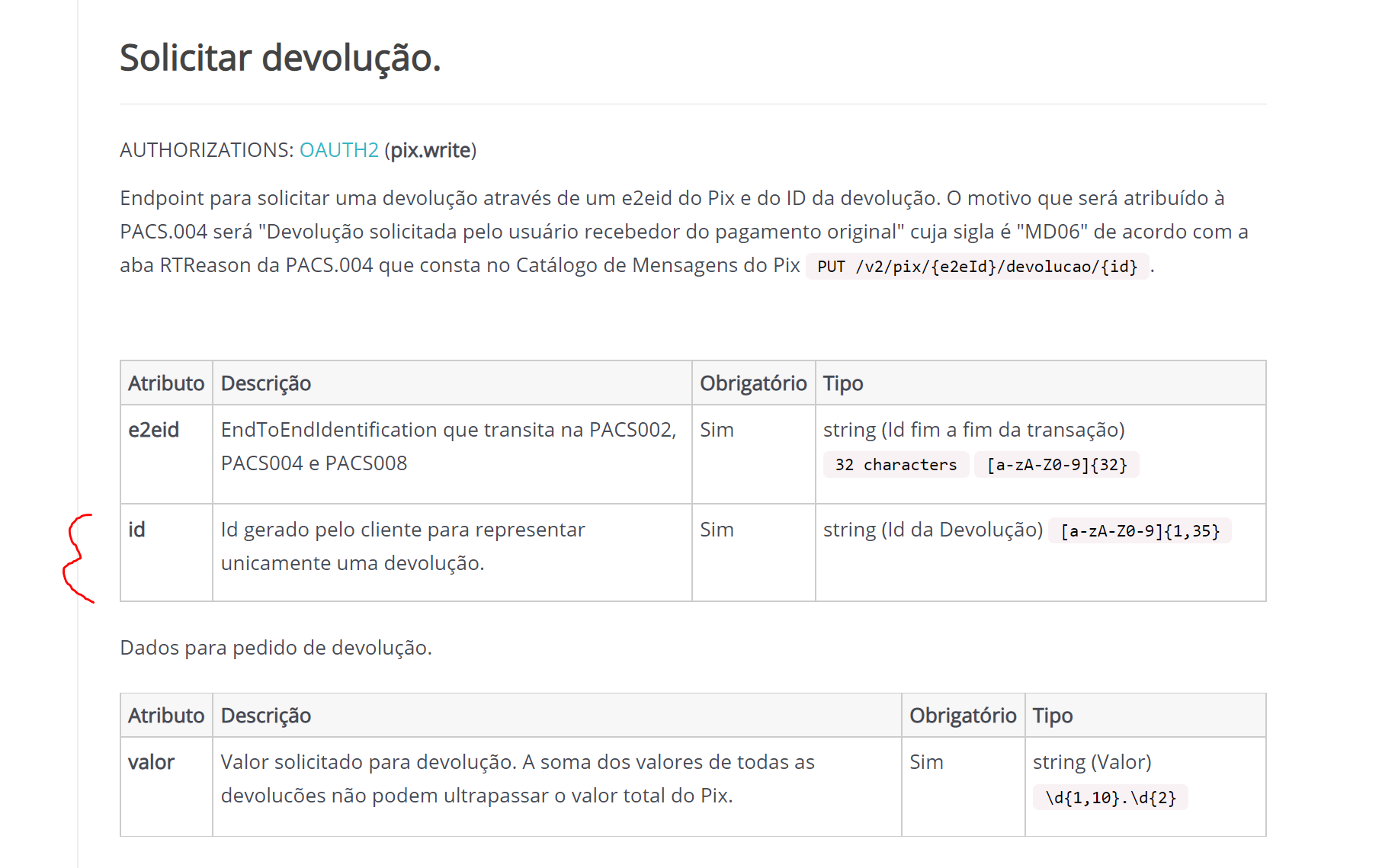The height and width of the screenshot is (868, 1382).
Task: Select the '32 characters' code badge
Action: 896,465
